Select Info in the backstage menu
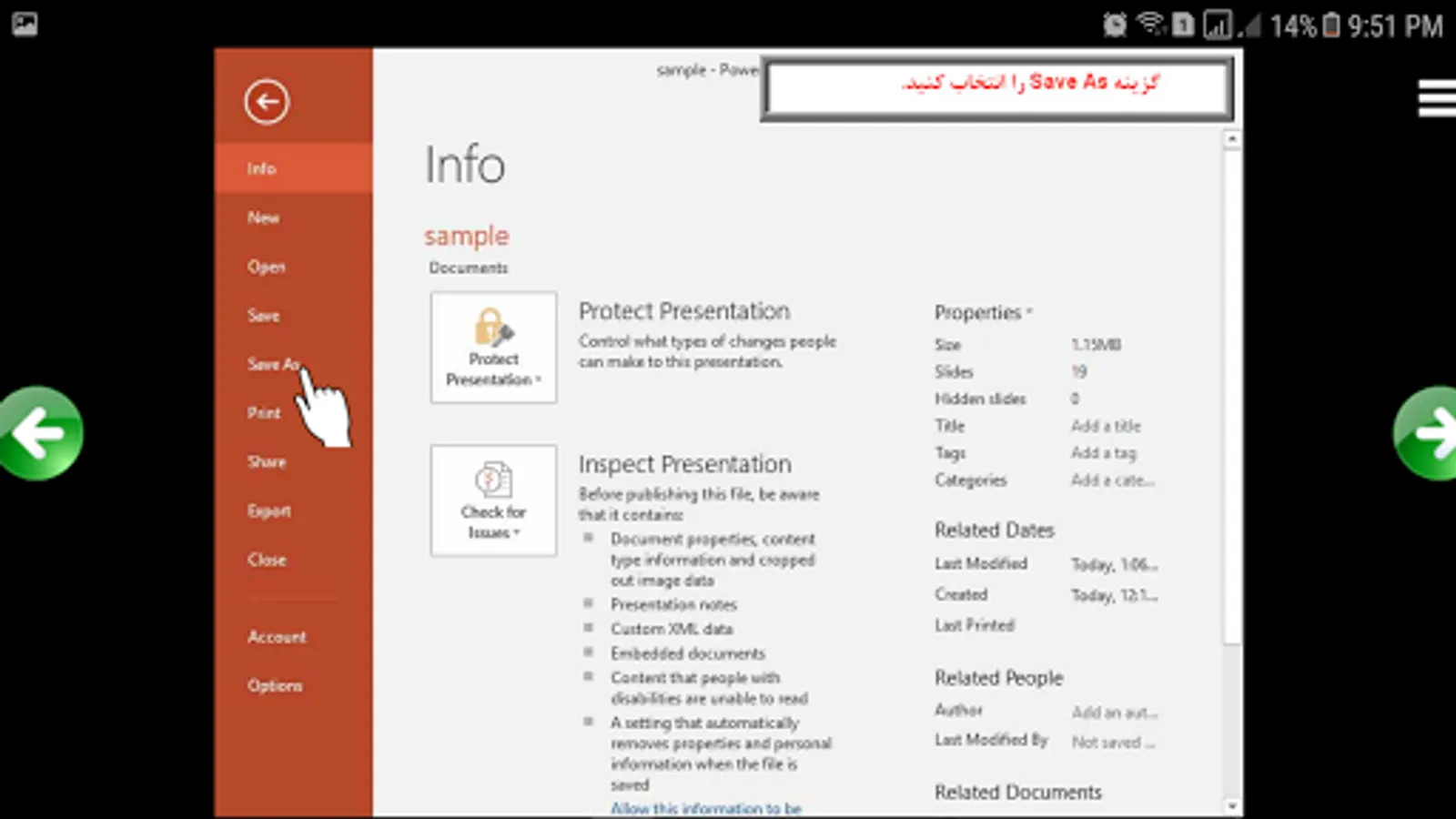Viewport: 1456px width, 819px height. (x=294, y=168)
